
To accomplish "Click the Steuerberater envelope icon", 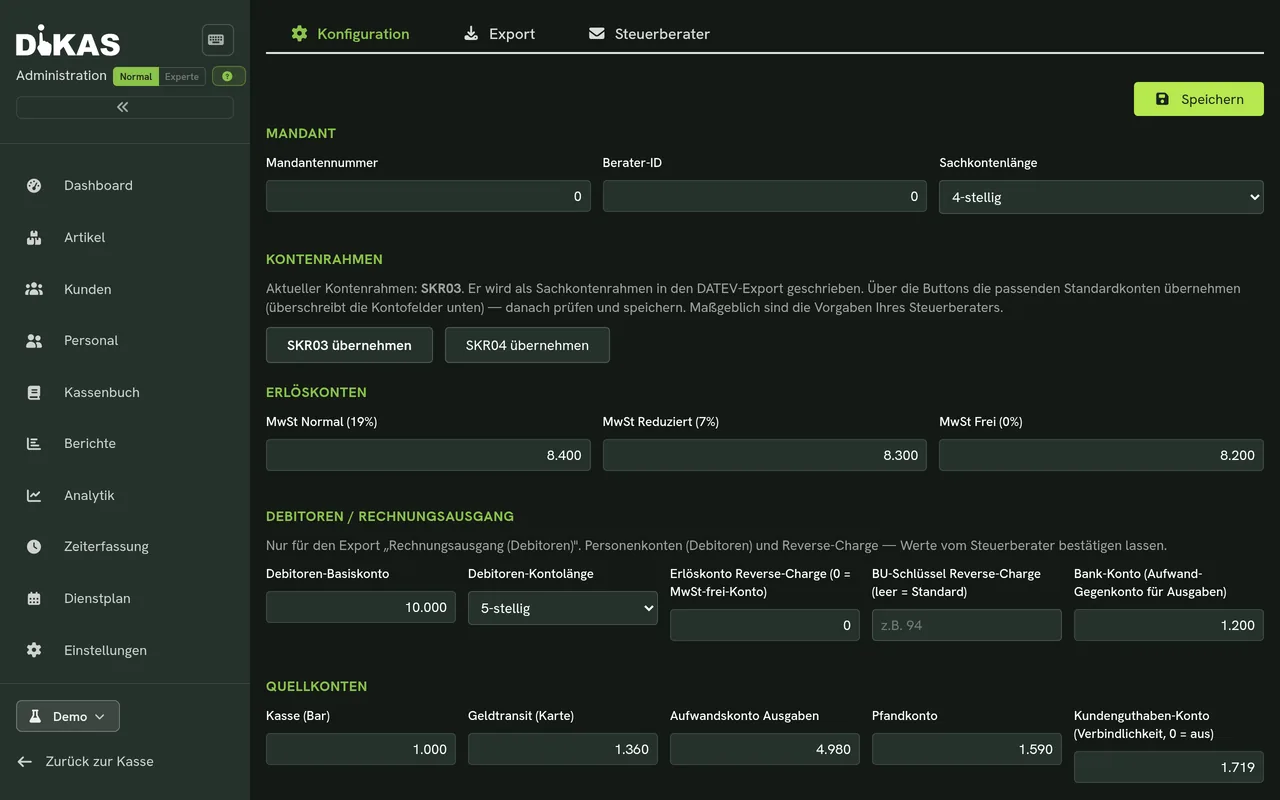I will pos(597,33).
